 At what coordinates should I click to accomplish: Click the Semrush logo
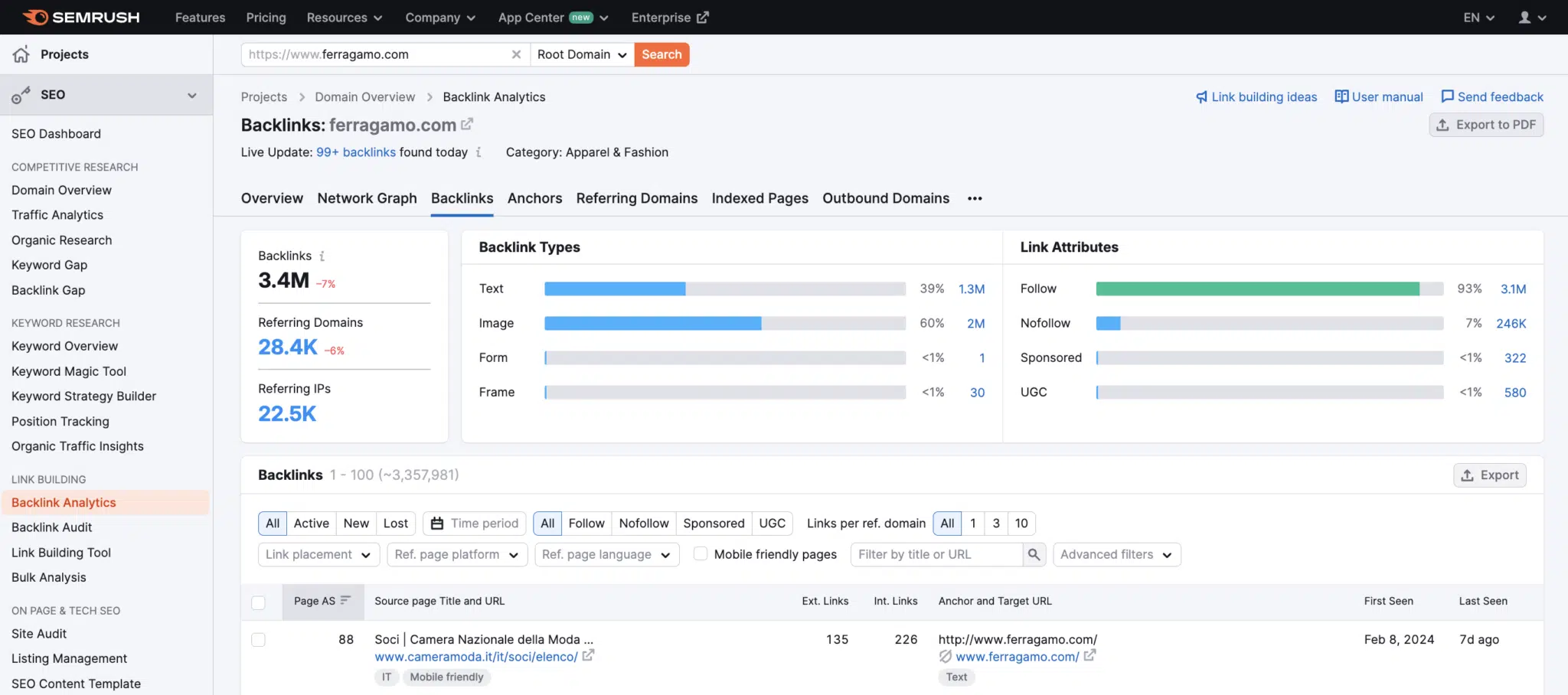(x=81, y=17)
